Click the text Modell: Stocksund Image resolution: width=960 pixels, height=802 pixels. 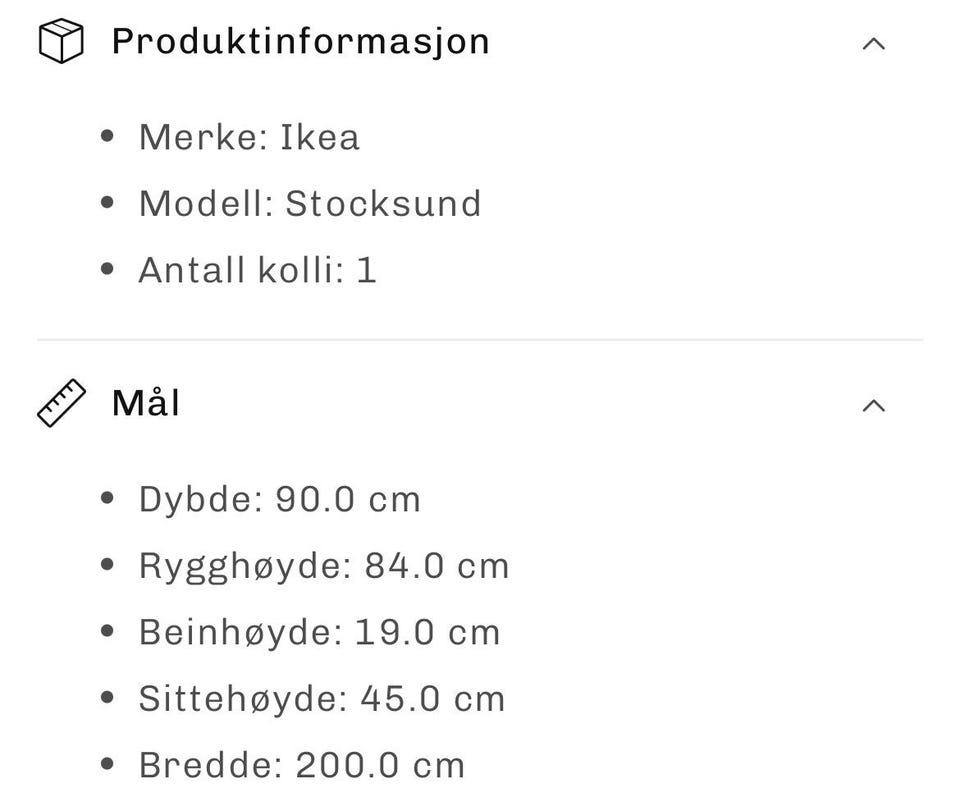click(310, 203)
